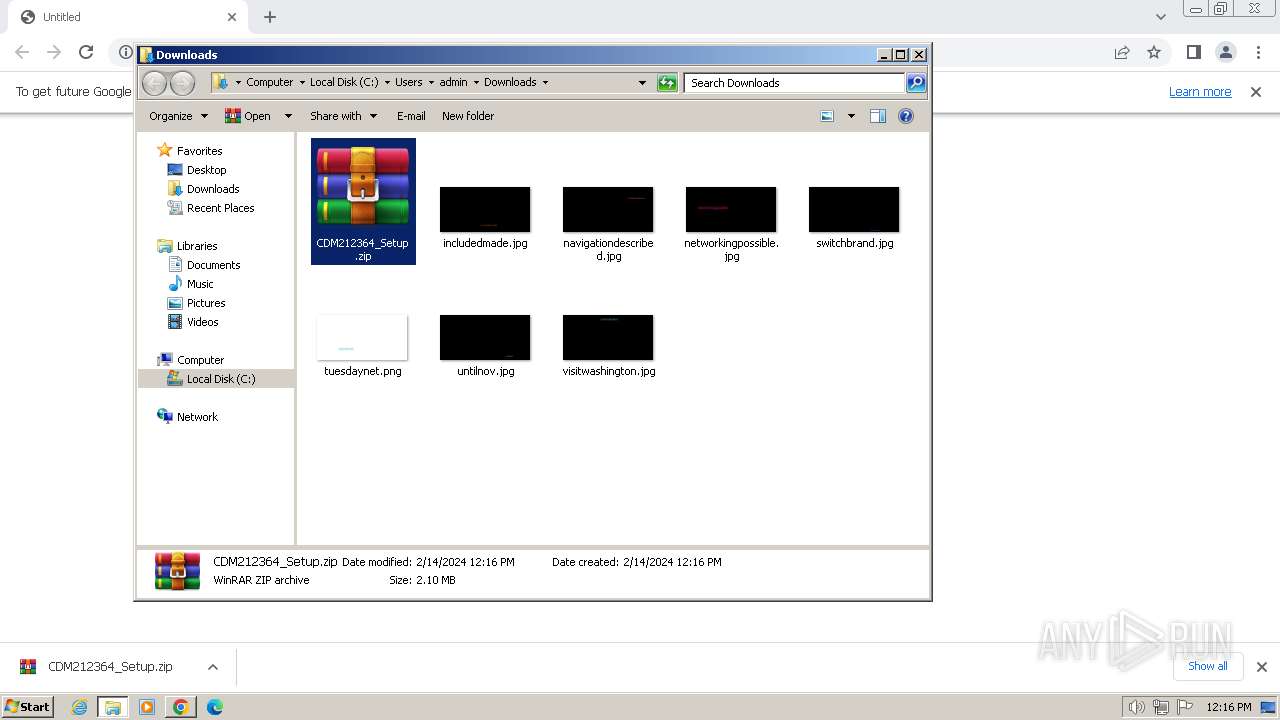Expand the address bar history dropdown
This screenshot has width=1280, height=720.
point(642,83)
